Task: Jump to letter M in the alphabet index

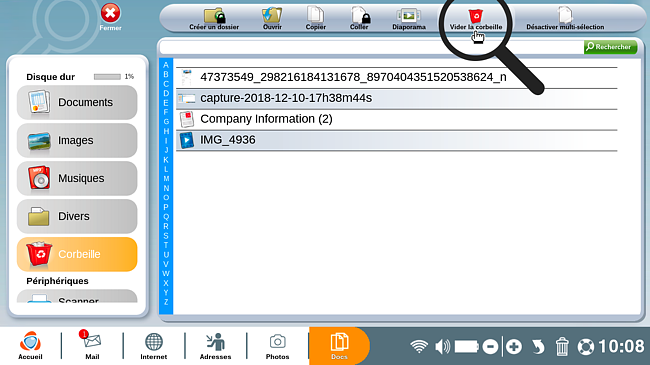Action: [166, 179]
